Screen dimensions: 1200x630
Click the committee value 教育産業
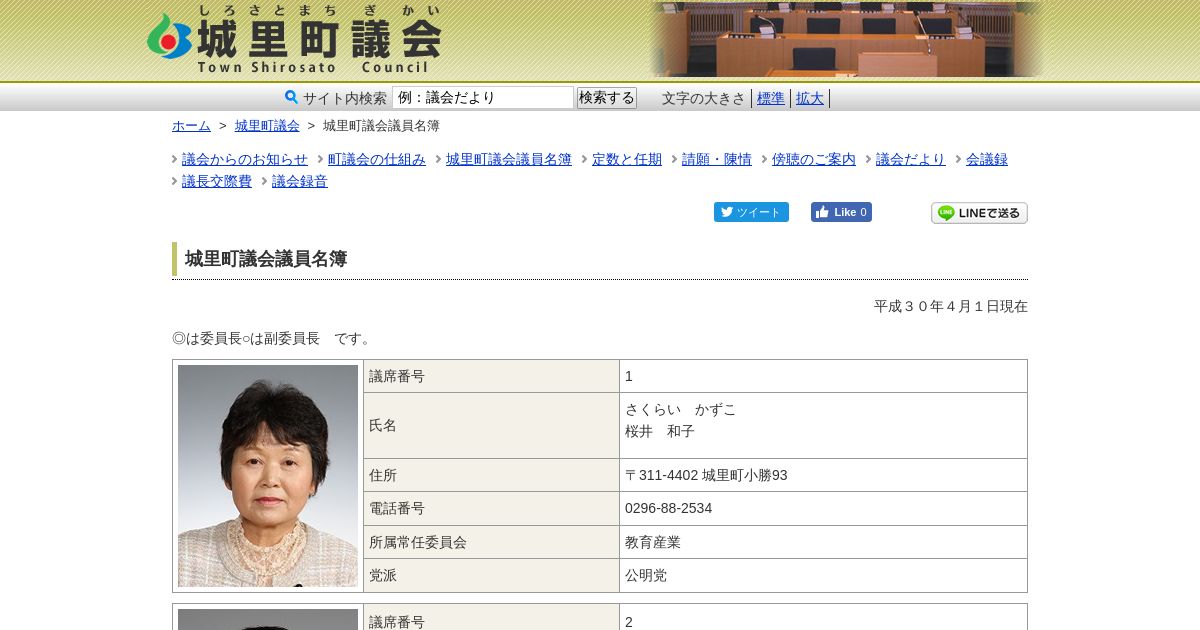653,542
